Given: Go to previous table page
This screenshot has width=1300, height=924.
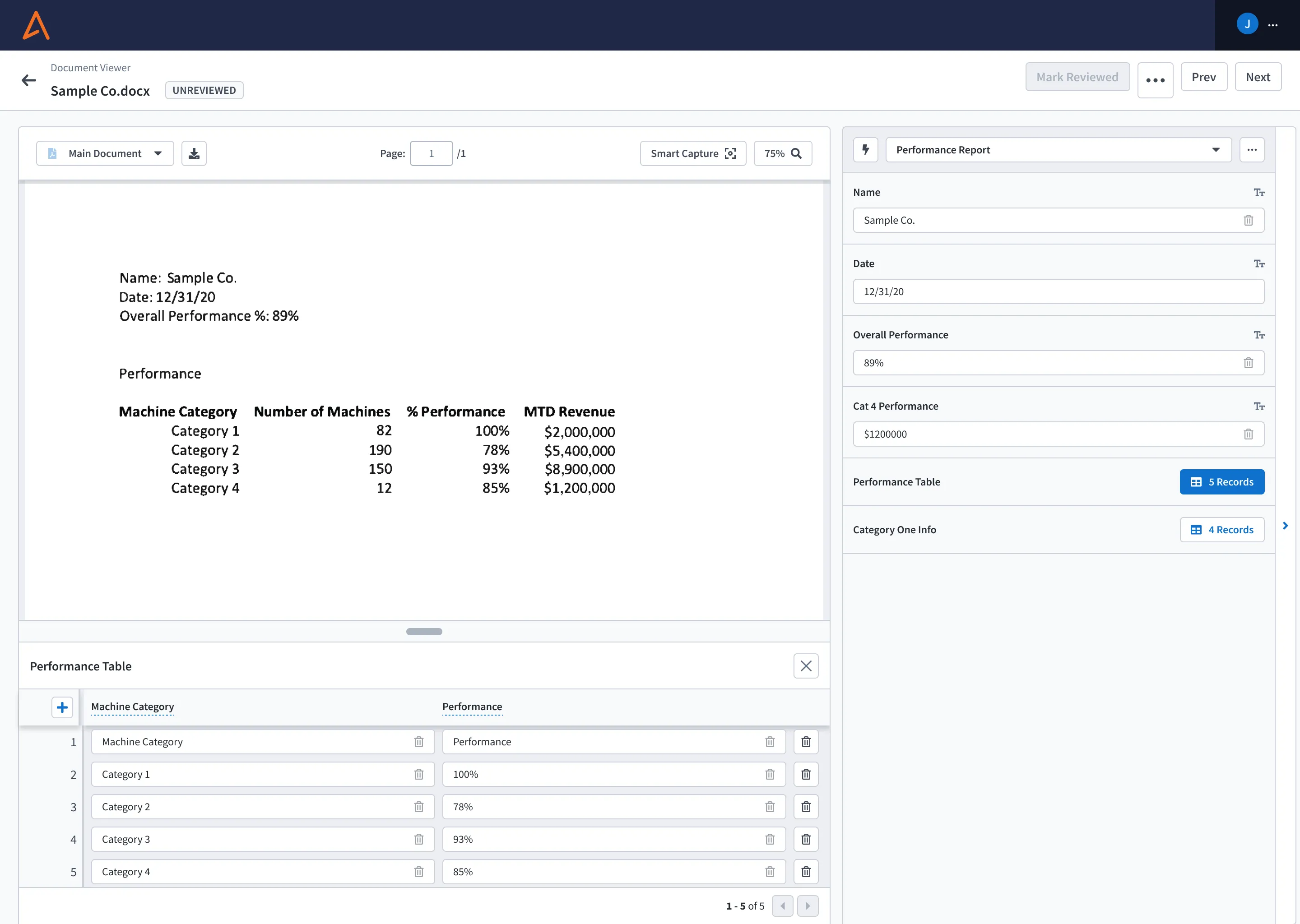Looking at the screenshot, I should coord(783,906).
